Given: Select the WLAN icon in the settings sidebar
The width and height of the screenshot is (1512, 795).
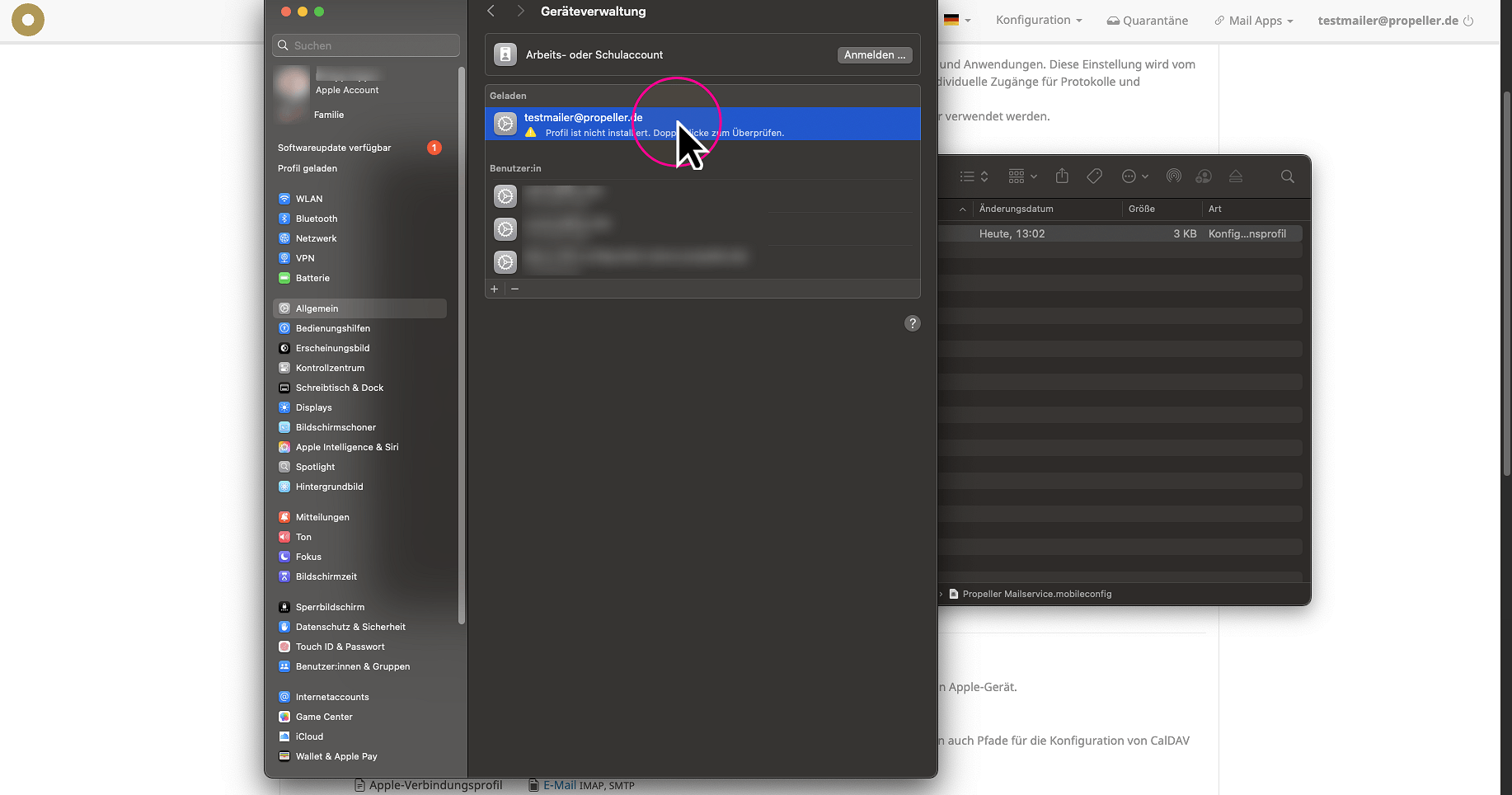Looking at the screenshot, I should tap(284, 198).
